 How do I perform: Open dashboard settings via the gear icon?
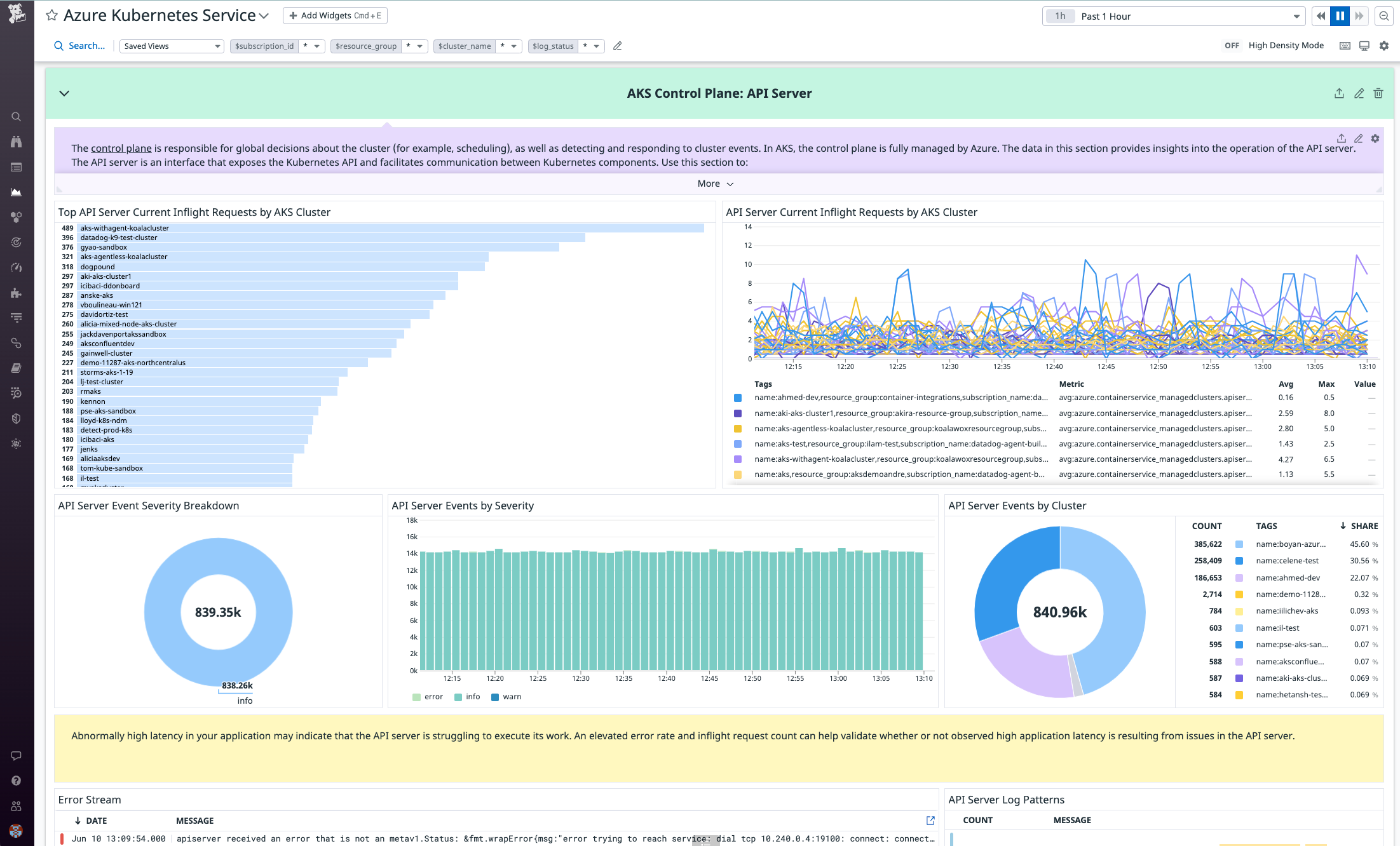1384,46
